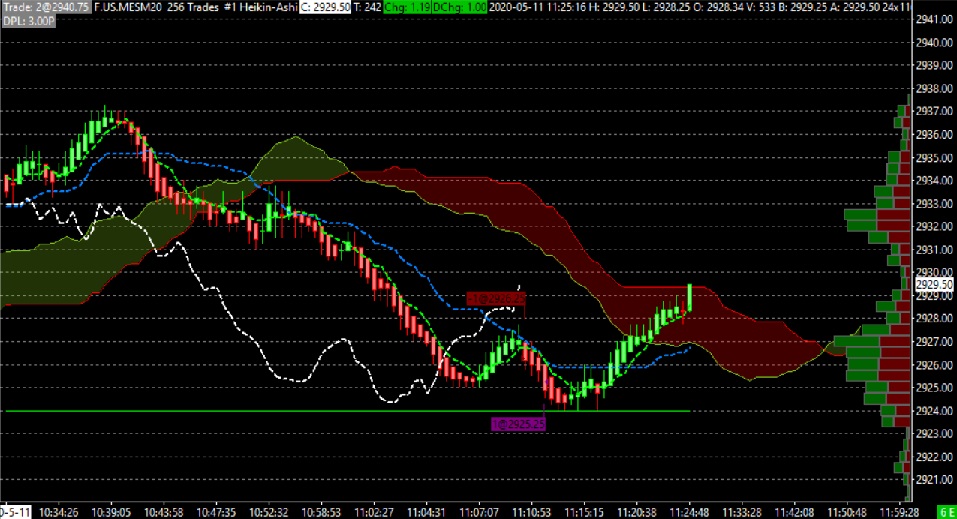This screenshot has height=519, width=957.
Task: Click the 11:02:27 time axis label
Action: point(374,512)
